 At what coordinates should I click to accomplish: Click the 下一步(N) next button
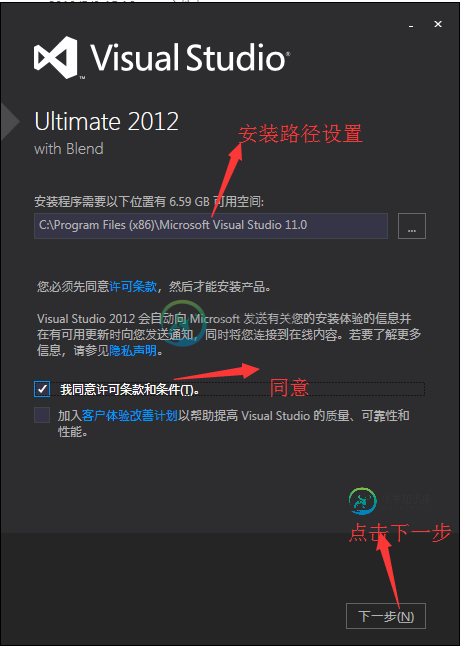(x=386, y=616)
